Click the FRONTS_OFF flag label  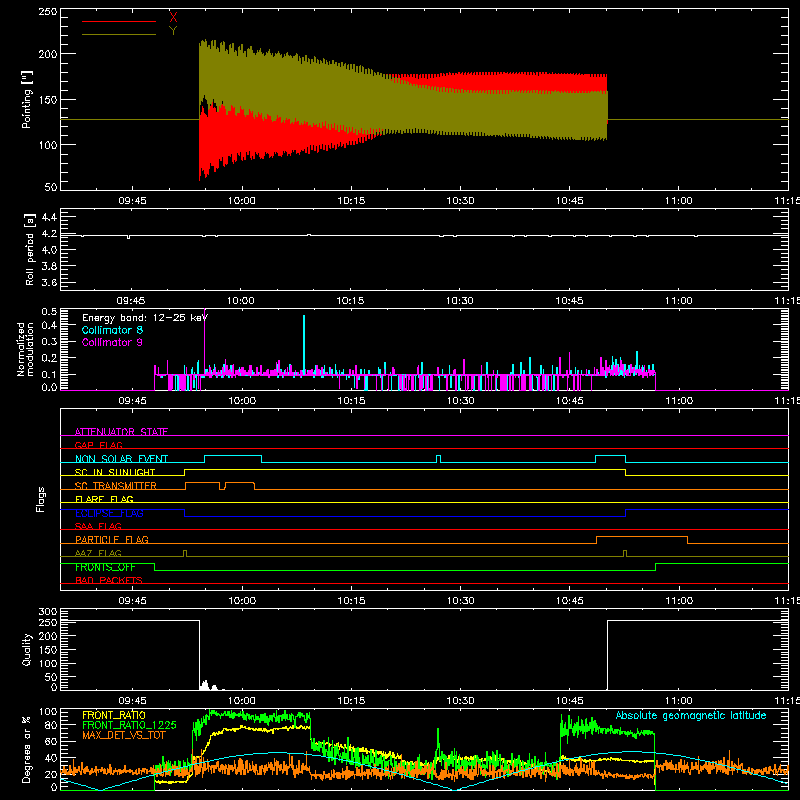(x=105, y=567)
